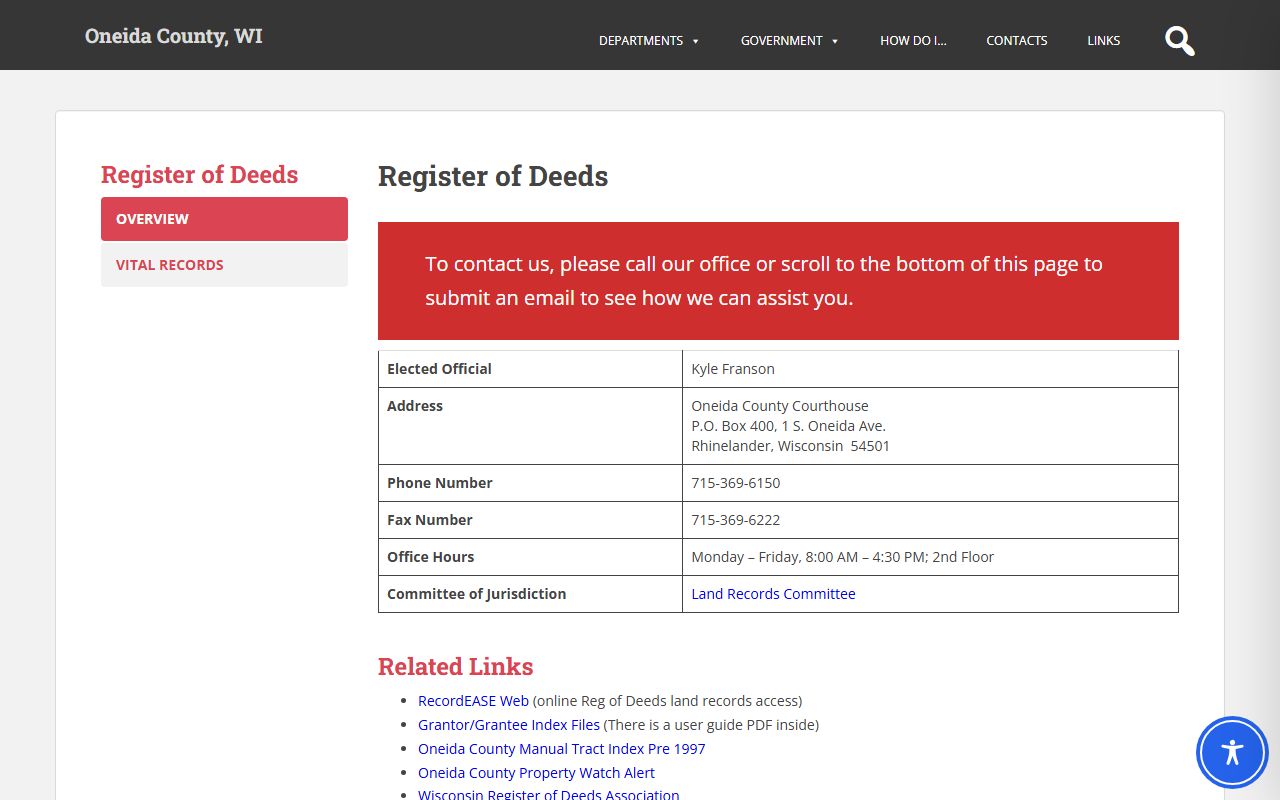1280x800 pixels.
Task: Open the Links menu item
Action: (1104, 41)
